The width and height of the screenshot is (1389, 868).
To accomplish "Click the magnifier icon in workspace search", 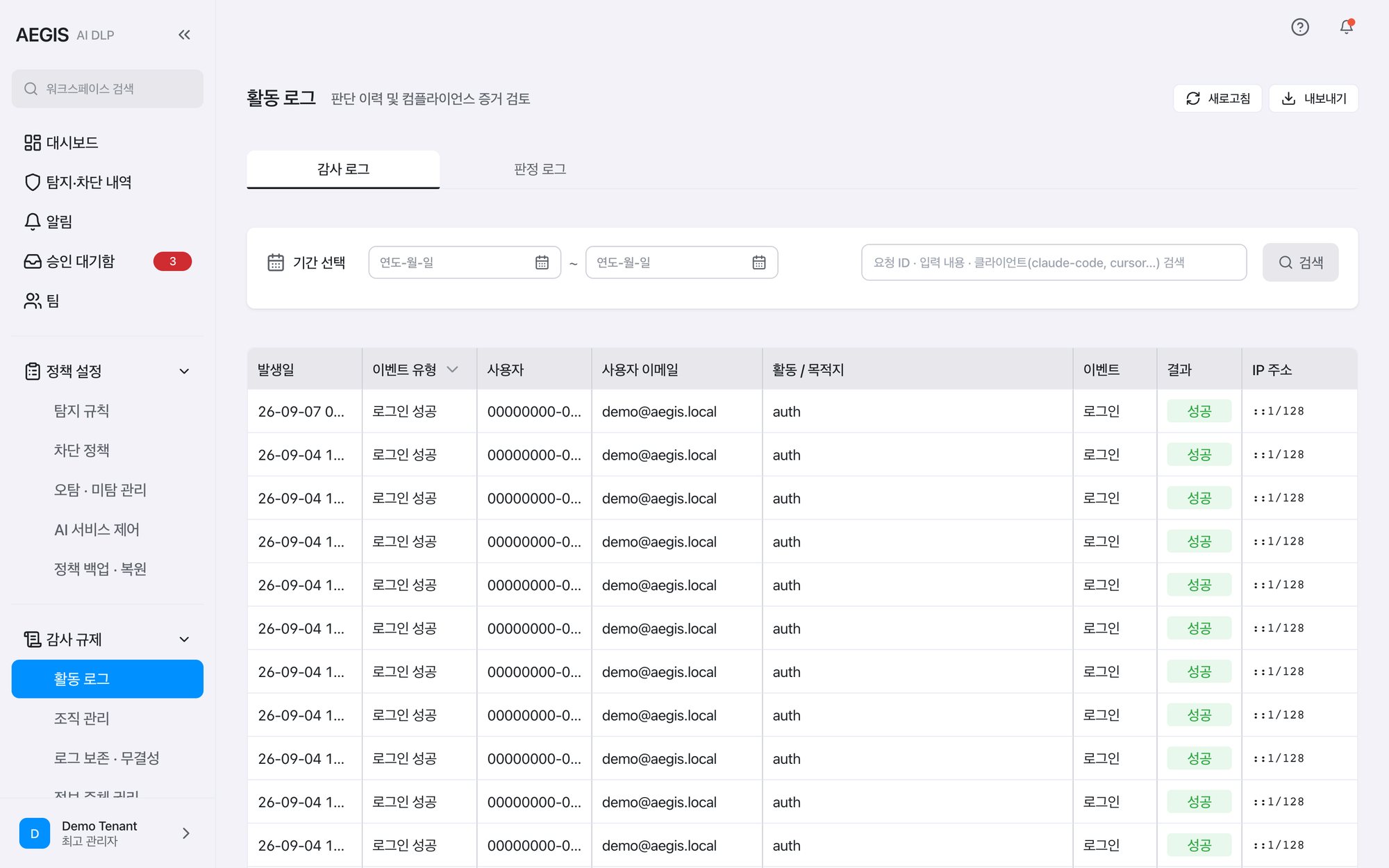I will pyautogui.click(x=31, y=89).
